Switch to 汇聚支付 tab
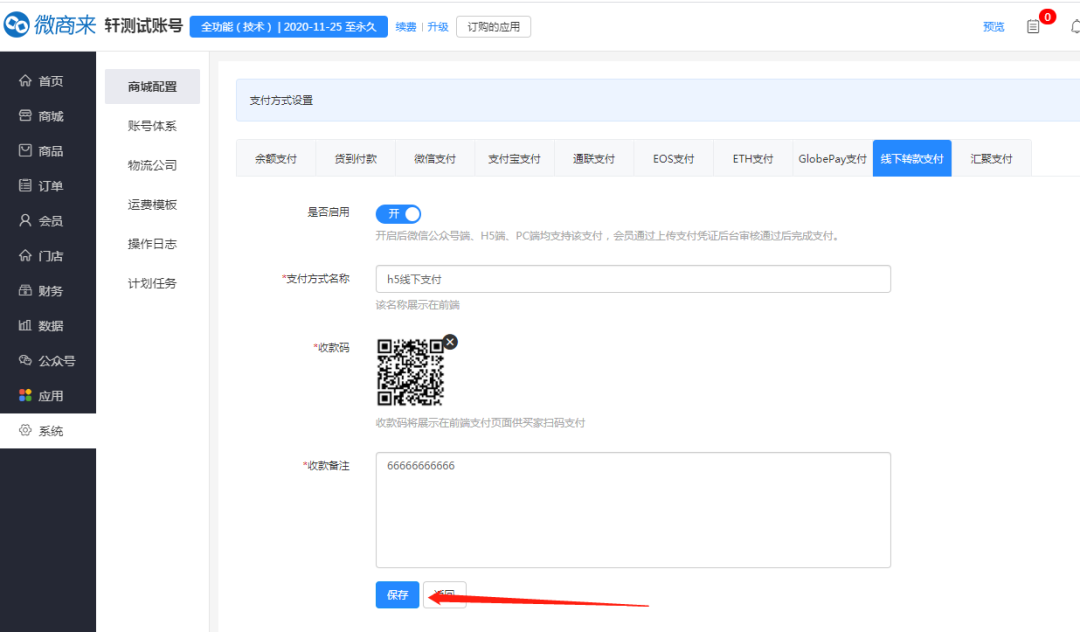Viewport: 1080px width, 632px height. click(x=992, y=158)
